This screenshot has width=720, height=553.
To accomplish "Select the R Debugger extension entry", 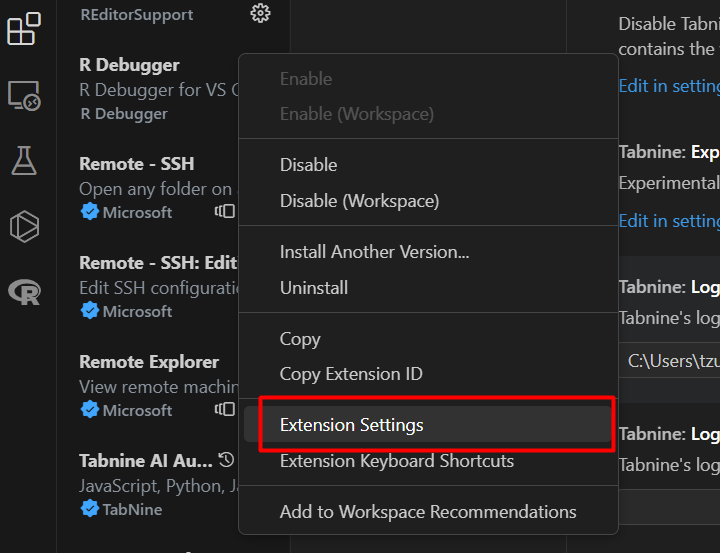I will point(159,89).
